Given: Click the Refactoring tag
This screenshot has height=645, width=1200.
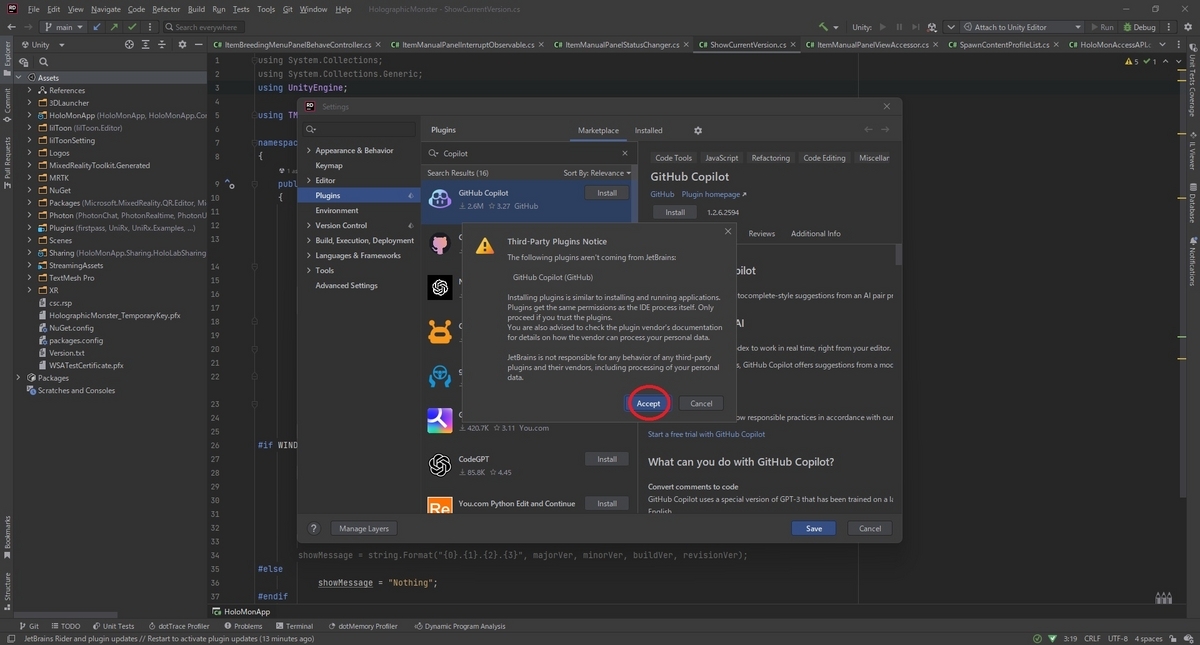Looking at the screenshot, I should point(771,158).
